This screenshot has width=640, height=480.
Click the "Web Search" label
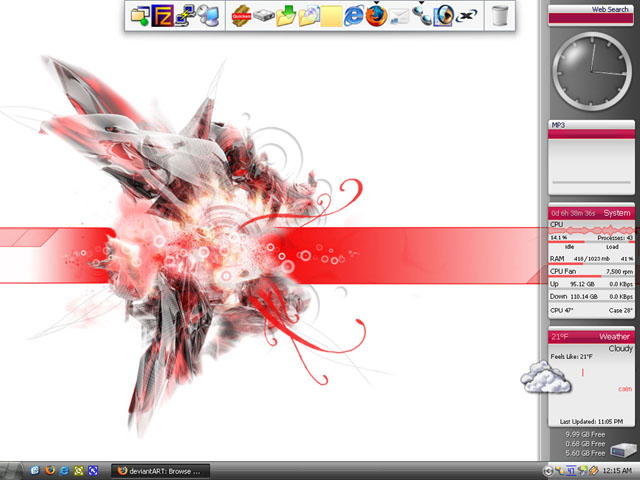tap(610, 9)
